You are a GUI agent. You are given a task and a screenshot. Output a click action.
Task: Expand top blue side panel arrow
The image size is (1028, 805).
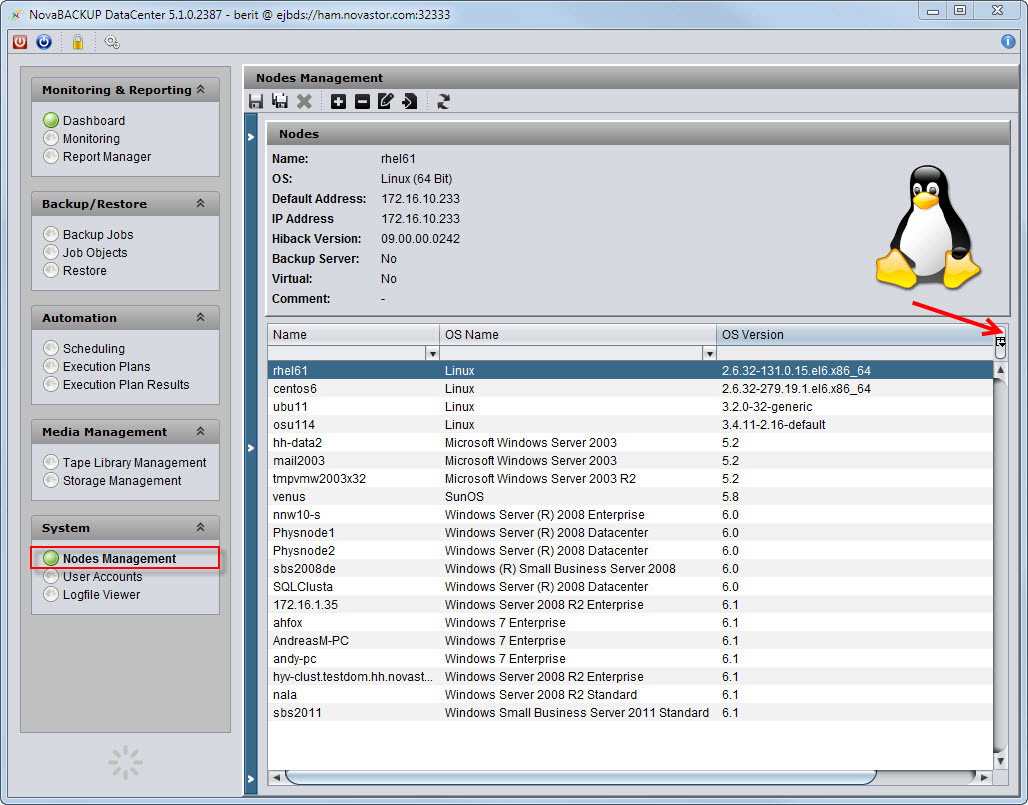[x=250, y=137]
